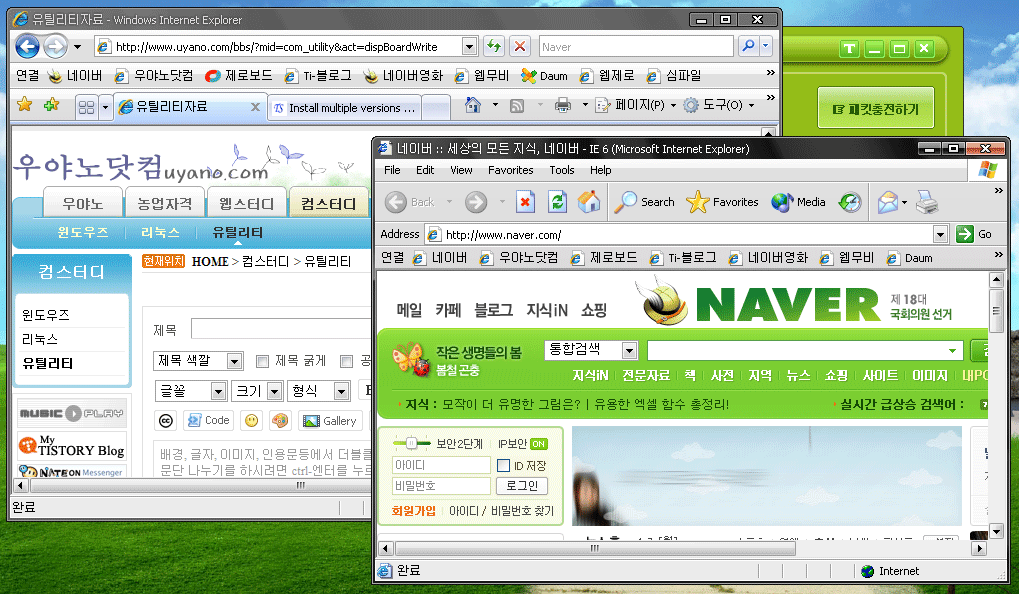Click the Add to Favorites star-plus icon
The height and width of the screenshot is (594, 1019).
51,105
